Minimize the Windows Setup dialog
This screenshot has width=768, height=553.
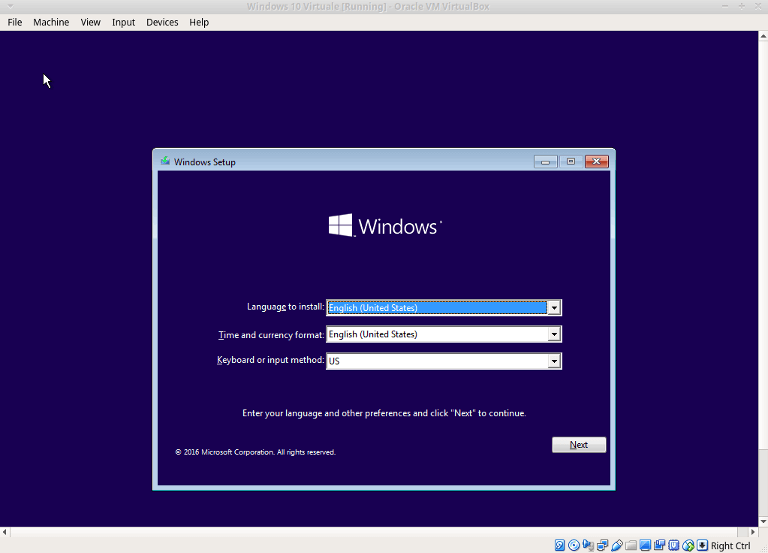click(x=546, y=162)
